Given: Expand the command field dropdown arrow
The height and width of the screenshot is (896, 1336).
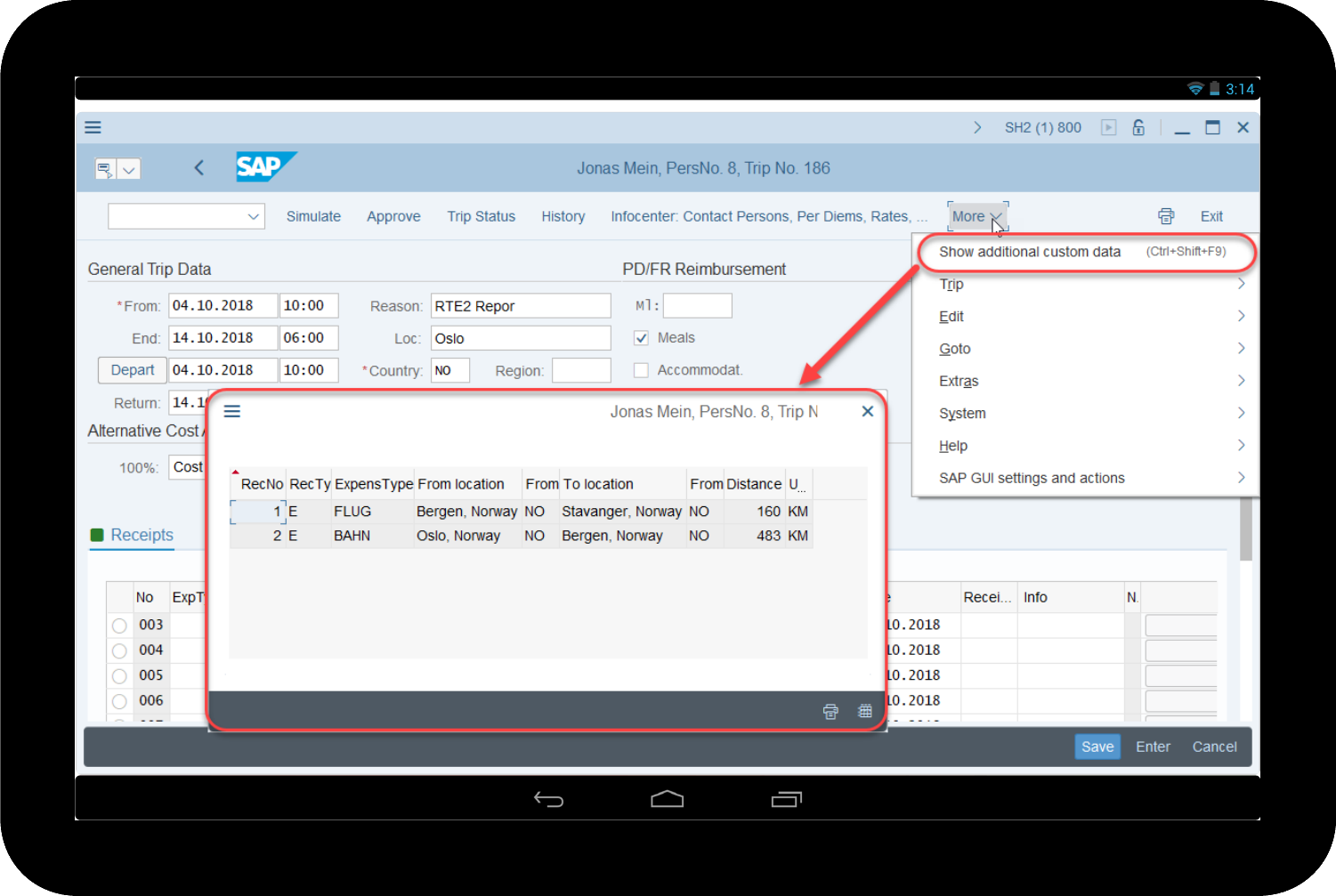Looking at the screenshot, I should tap(129, 169).
